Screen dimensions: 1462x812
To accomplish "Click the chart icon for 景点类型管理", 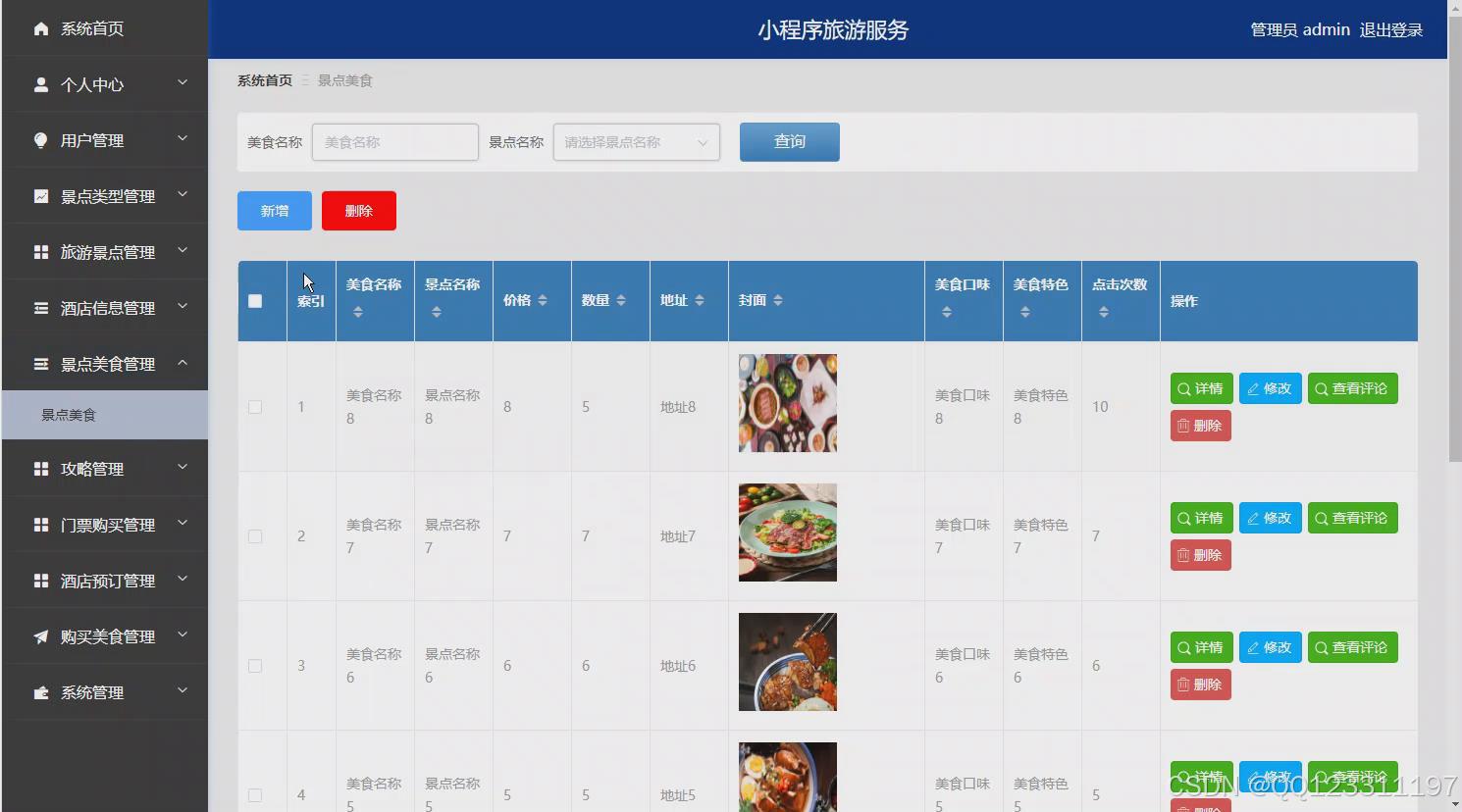I will tap(41, 196).
